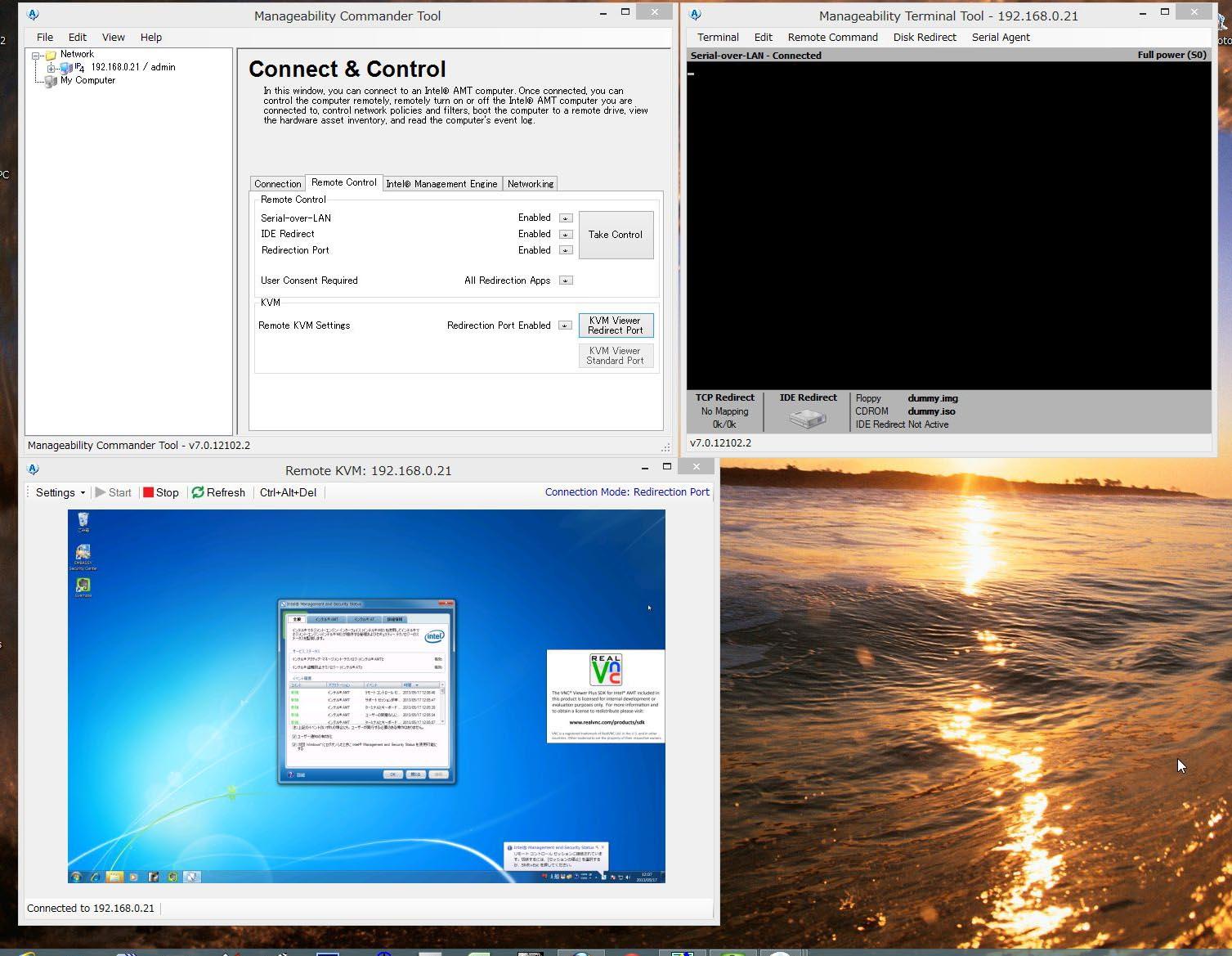Switch to the Connection tab
The width and height of the screenshot is (1232, 956).
click(278, 184)
